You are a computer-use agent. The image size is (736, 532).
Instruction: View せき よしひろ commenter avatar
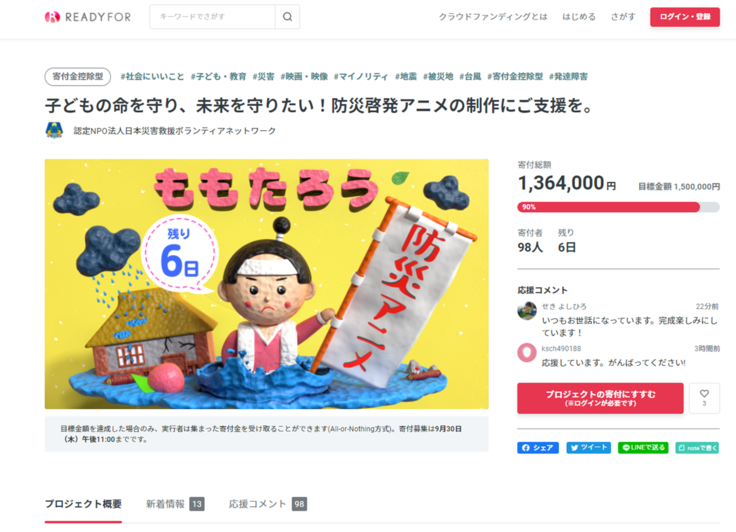pyautogui.click(x=527, y=311)
